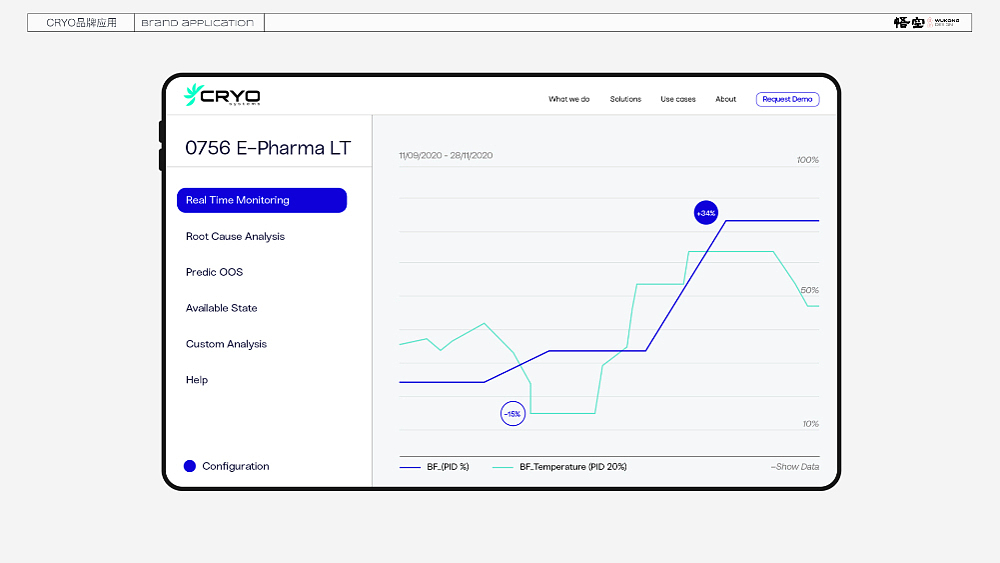
Task: Click the CRYO品牌应用 header label
Action: coord(81,23)
